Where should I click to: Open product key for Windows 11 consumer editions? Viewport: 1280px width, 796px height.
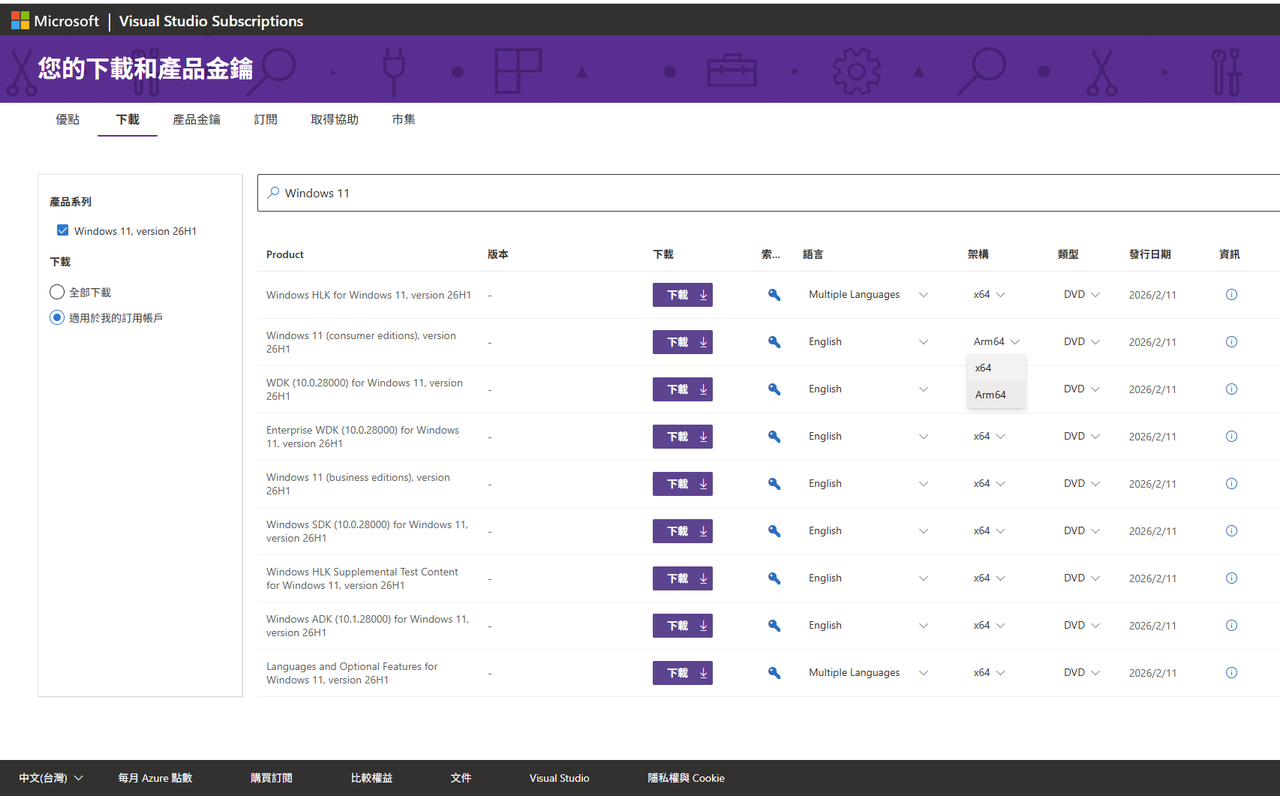click(x=773, y=342)
